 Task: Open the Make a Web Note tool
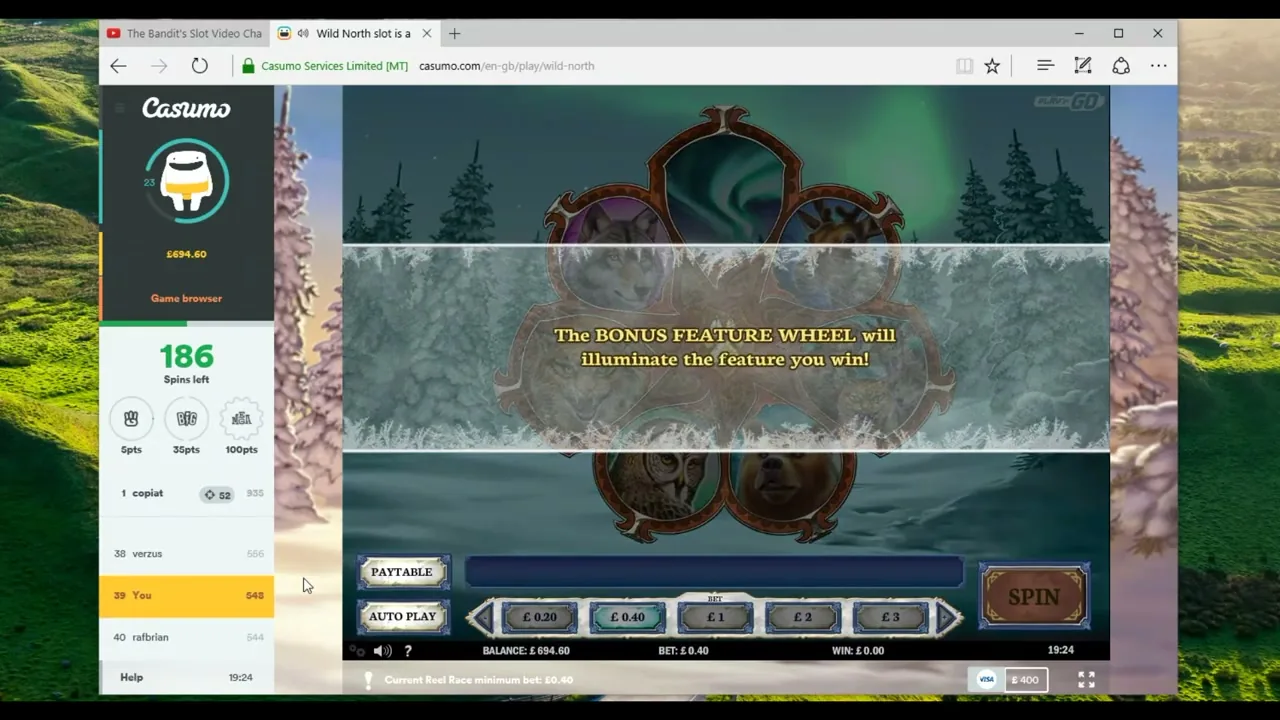click(1082, 66)
